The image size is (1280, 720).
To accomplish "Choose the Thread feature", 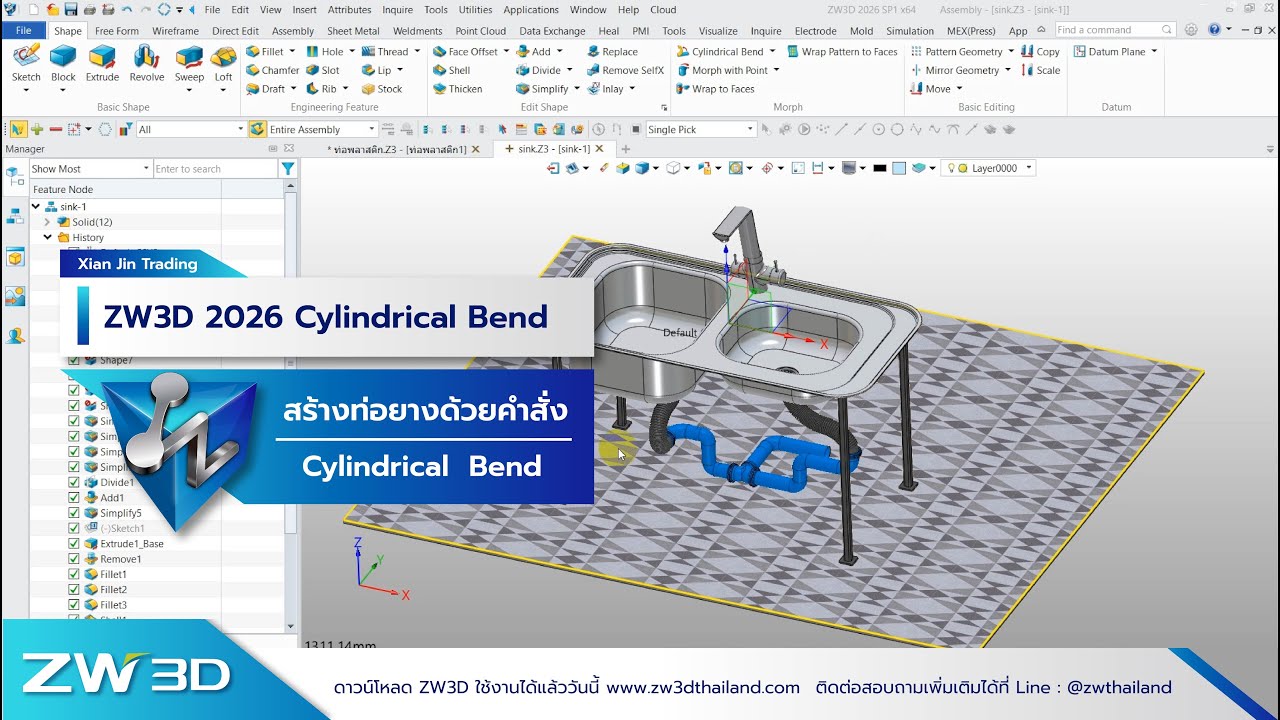I will click(385, 51).
